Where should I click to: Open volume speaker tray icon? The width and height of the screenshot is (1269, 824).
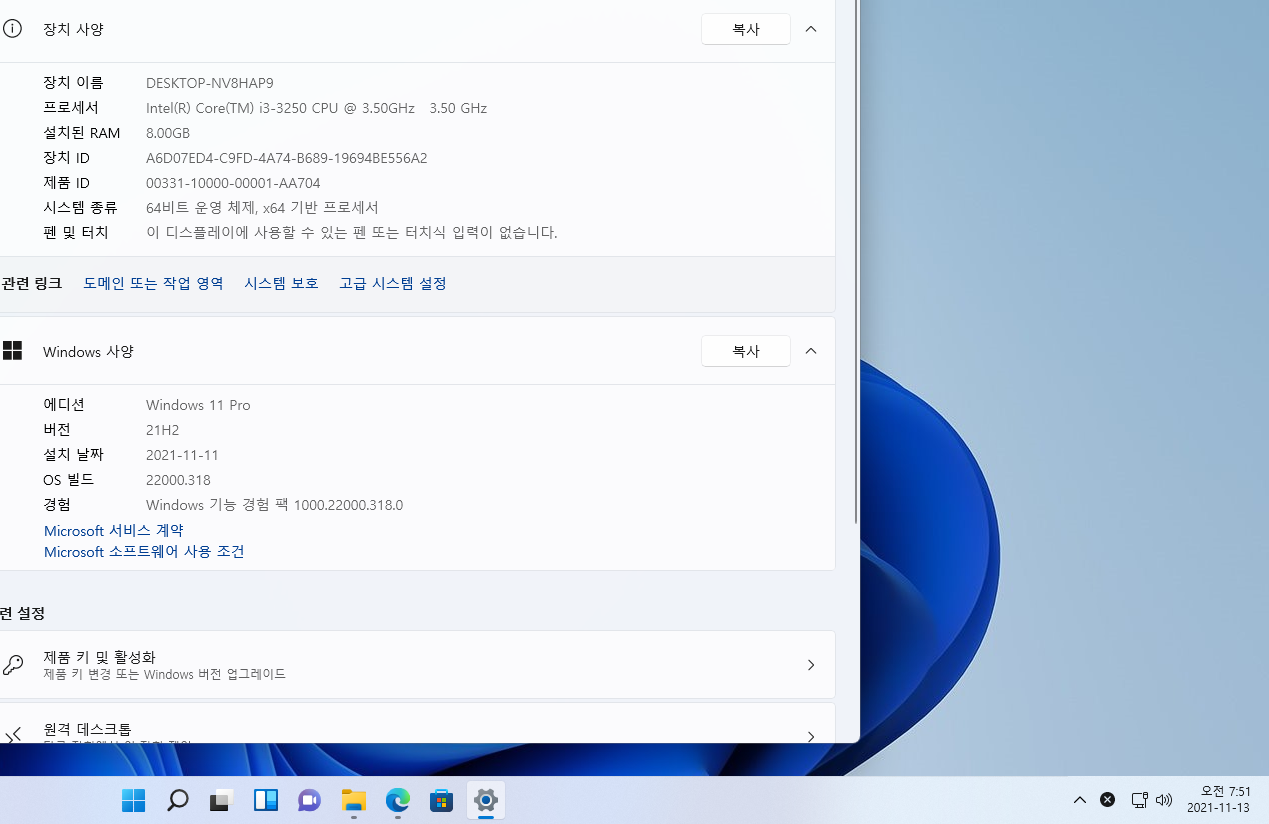pos(1163,800)
